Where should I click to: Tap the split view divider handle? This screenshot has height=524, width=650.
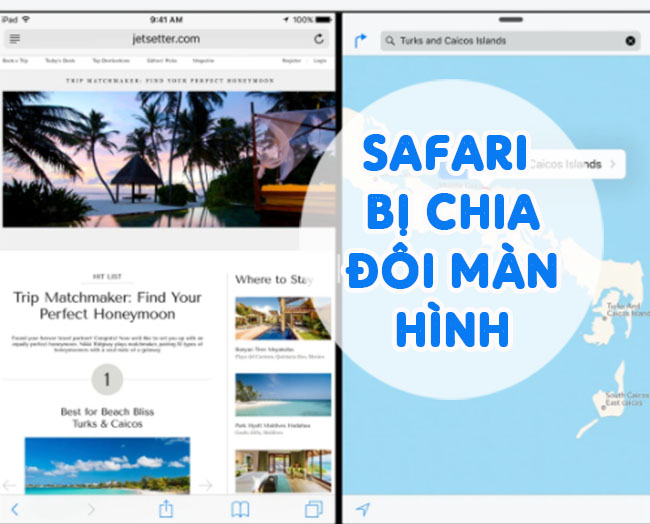tap(339, 268)
